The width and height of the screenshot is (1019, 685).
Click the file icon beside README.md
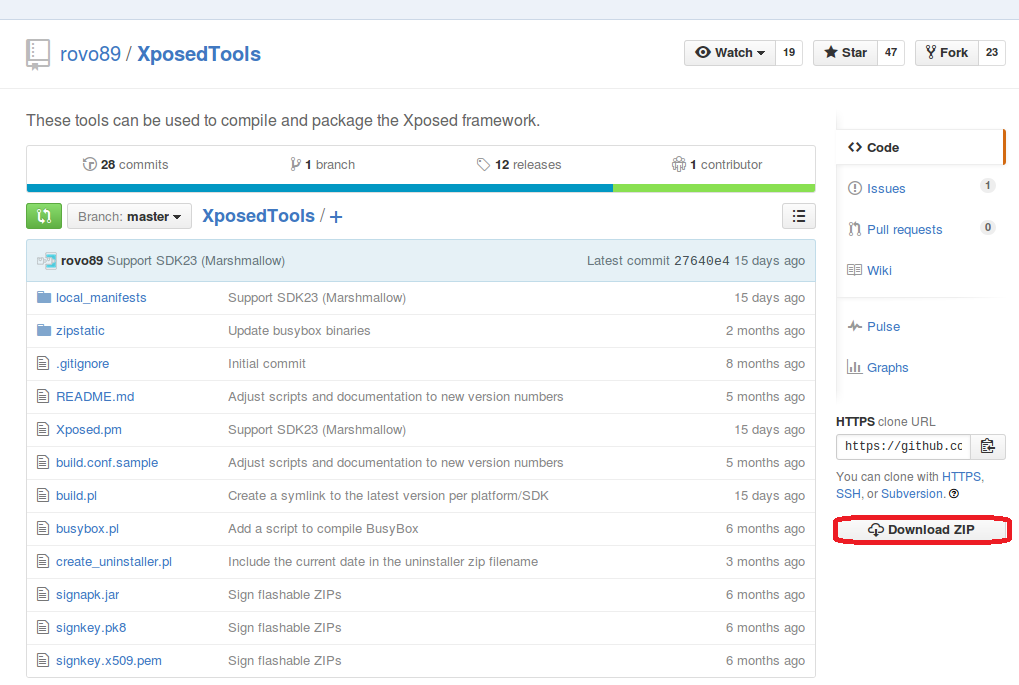click(x=43, y=396)
